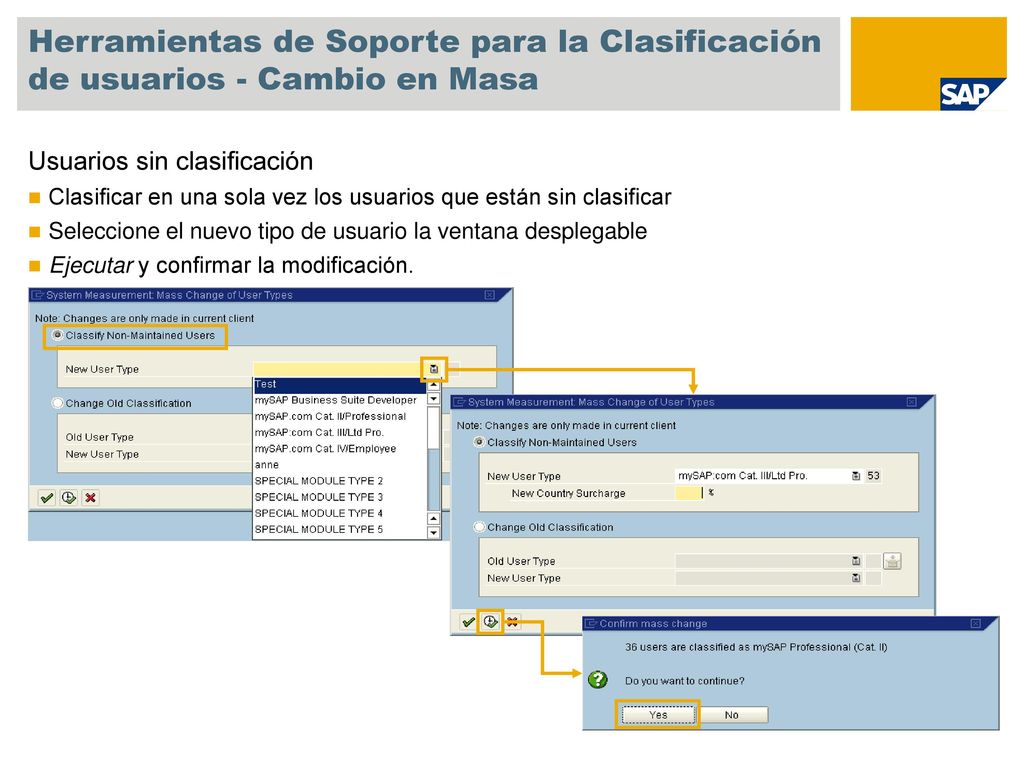Confirm mass change with Yes
The image size is (1024, 768).
tap(658, 715)
